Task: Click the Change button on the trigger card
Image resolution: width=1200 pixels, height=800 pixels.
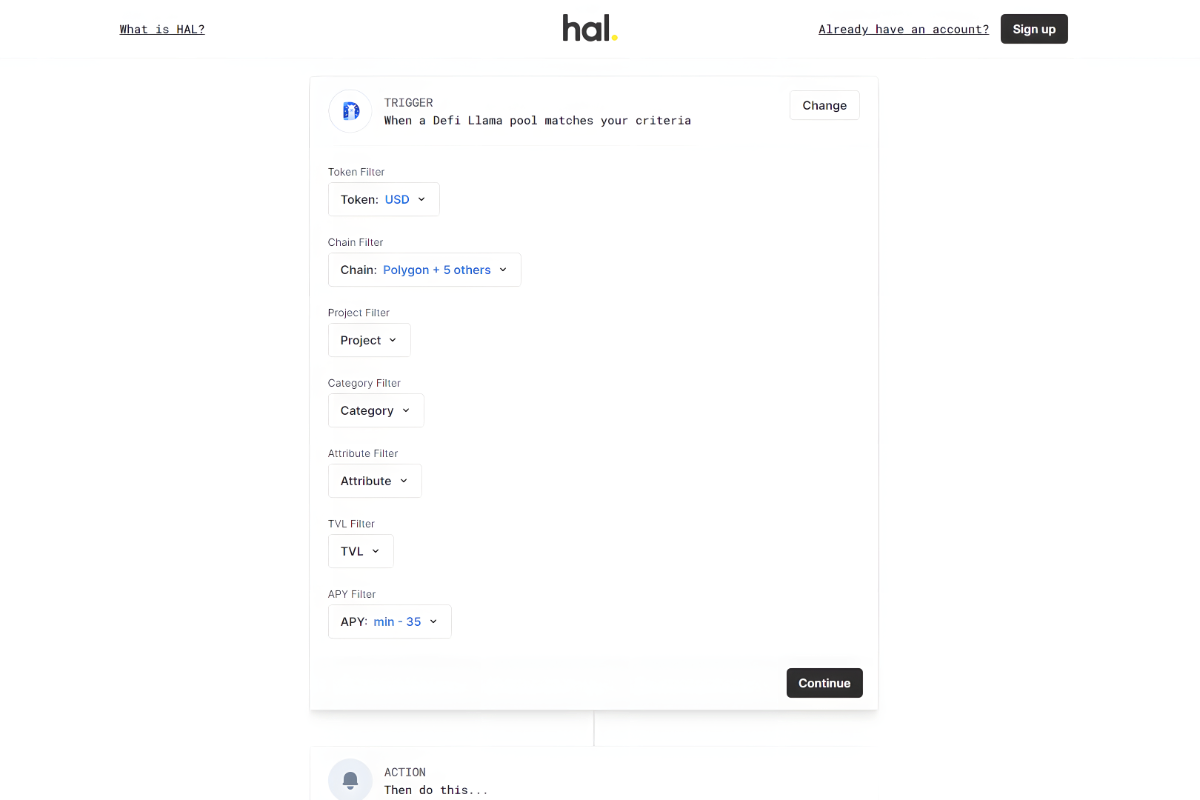Action: pyautogui.click(x=824, y=105)
